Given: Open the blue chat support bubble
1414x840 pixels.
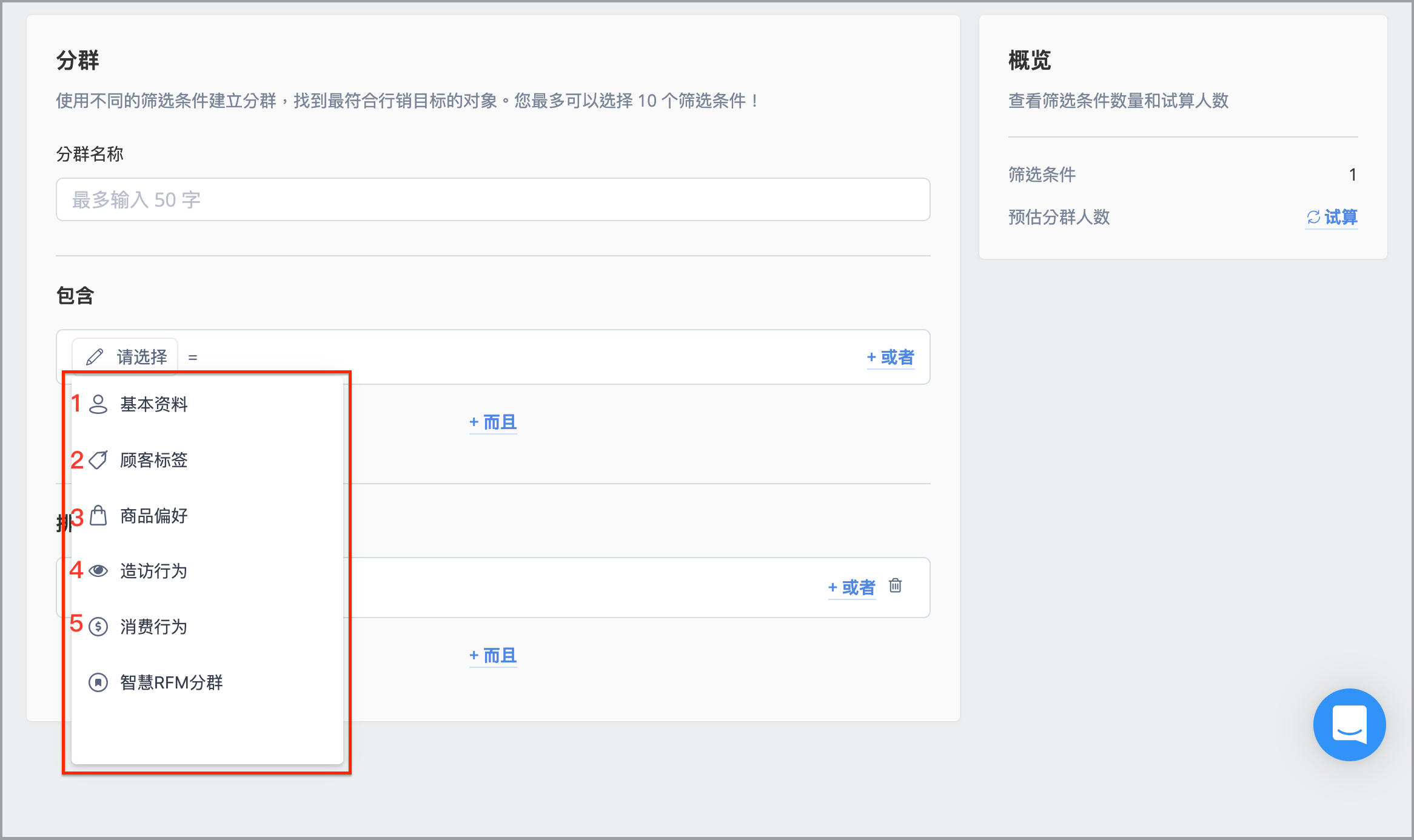Looking at the screenshot, I should pyautogui.click(x=1349, y=724).
